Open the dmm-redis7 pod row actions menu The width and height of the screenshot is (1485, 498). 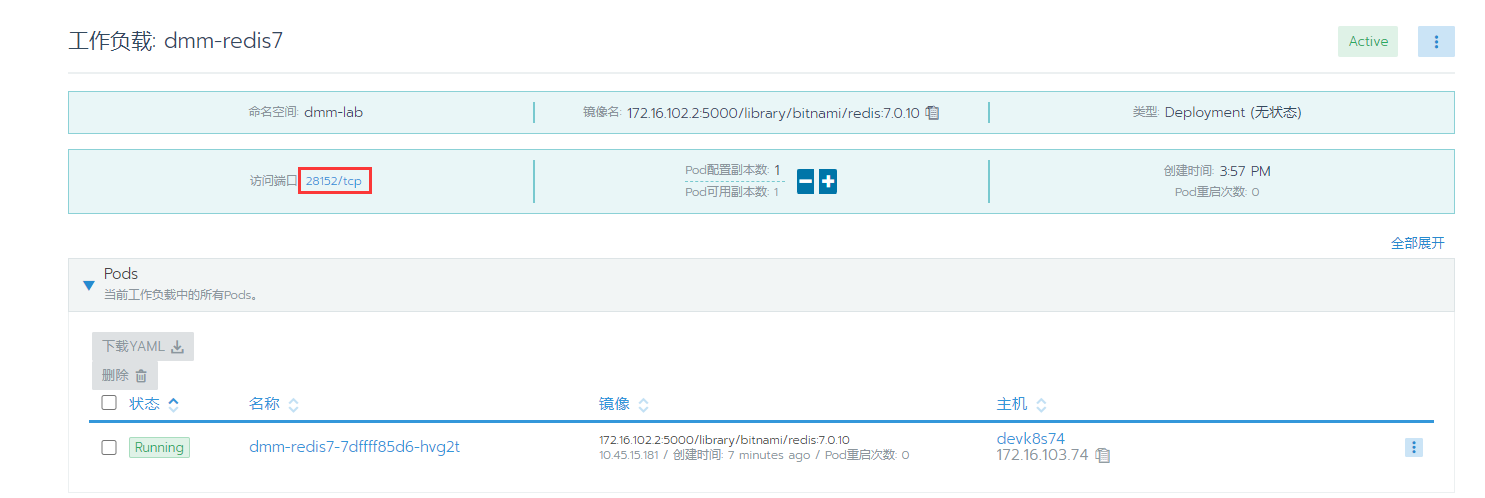tap(1413, 447)
